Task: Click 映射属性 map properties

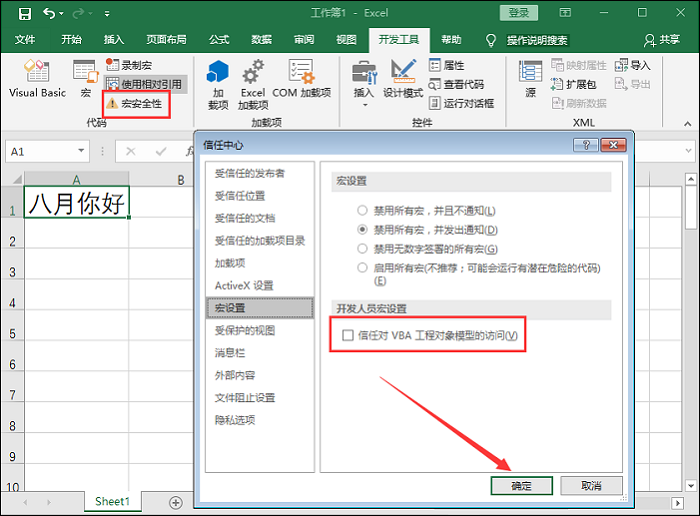Action: point(579,65)
